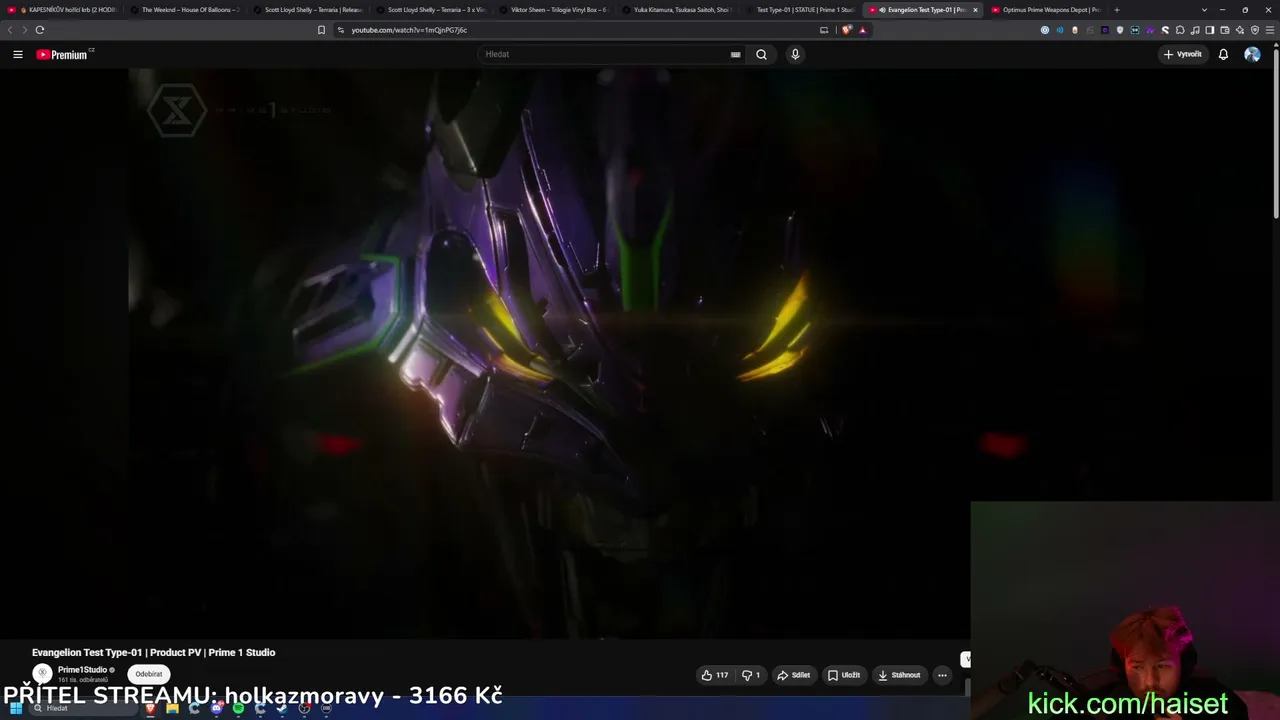The image size is (1280, 720).
Task: Start voice search with the microphone icon
Action: click(x=795, y=54)
